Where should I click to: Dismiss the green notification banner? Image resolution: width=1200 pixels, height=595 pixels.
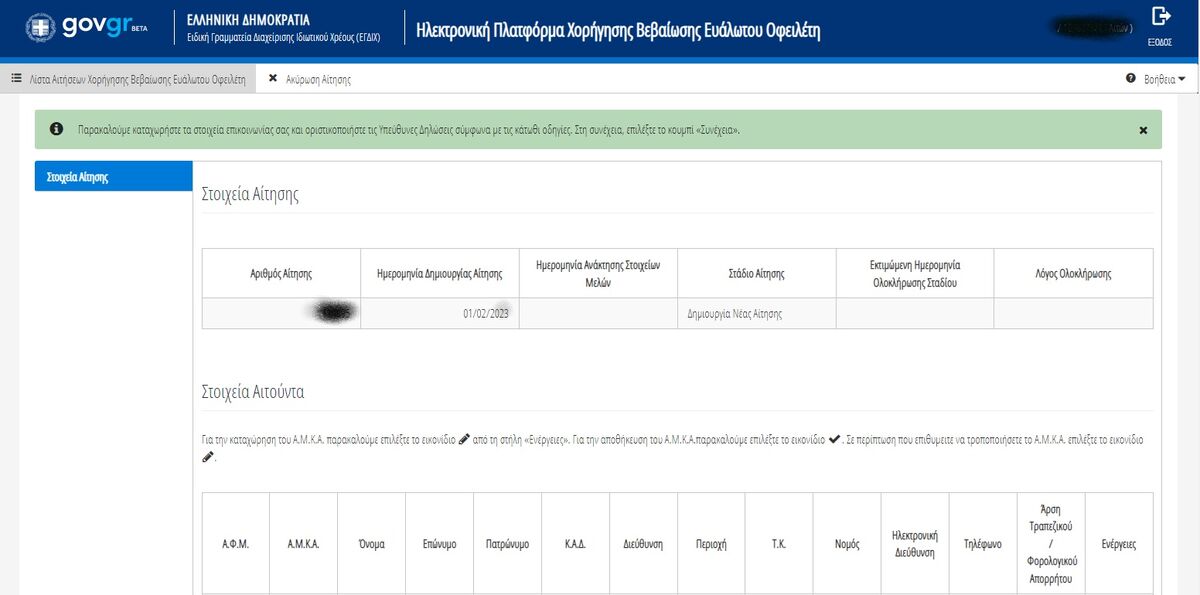tap(1143, 130)
